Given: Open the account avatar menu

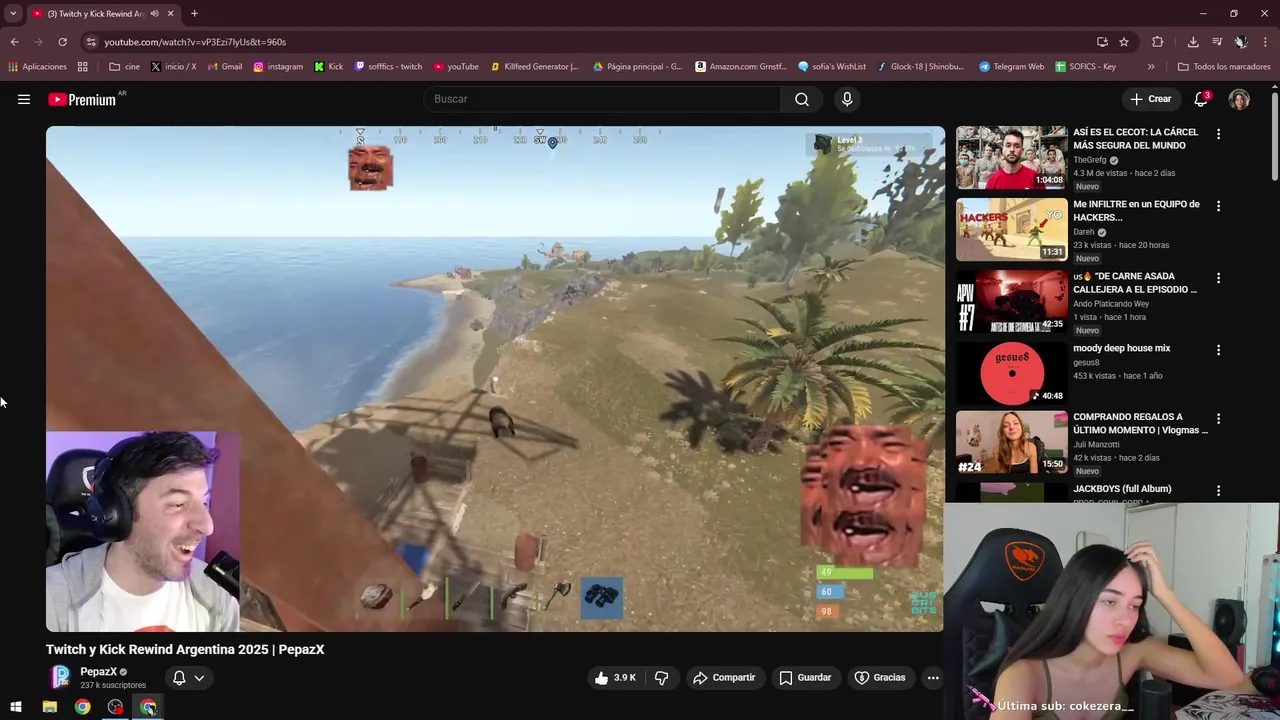Looking at the screenshot, I should click(1239, 99).
